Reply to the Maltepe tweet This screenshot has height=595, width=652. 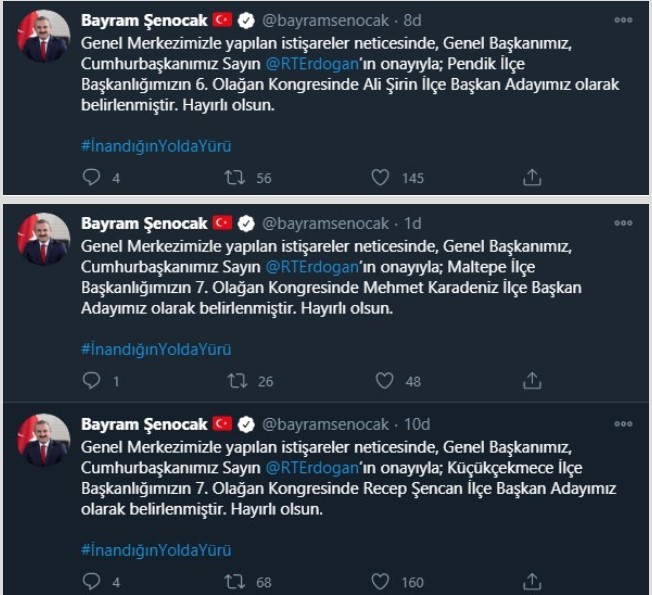[91, 381]
